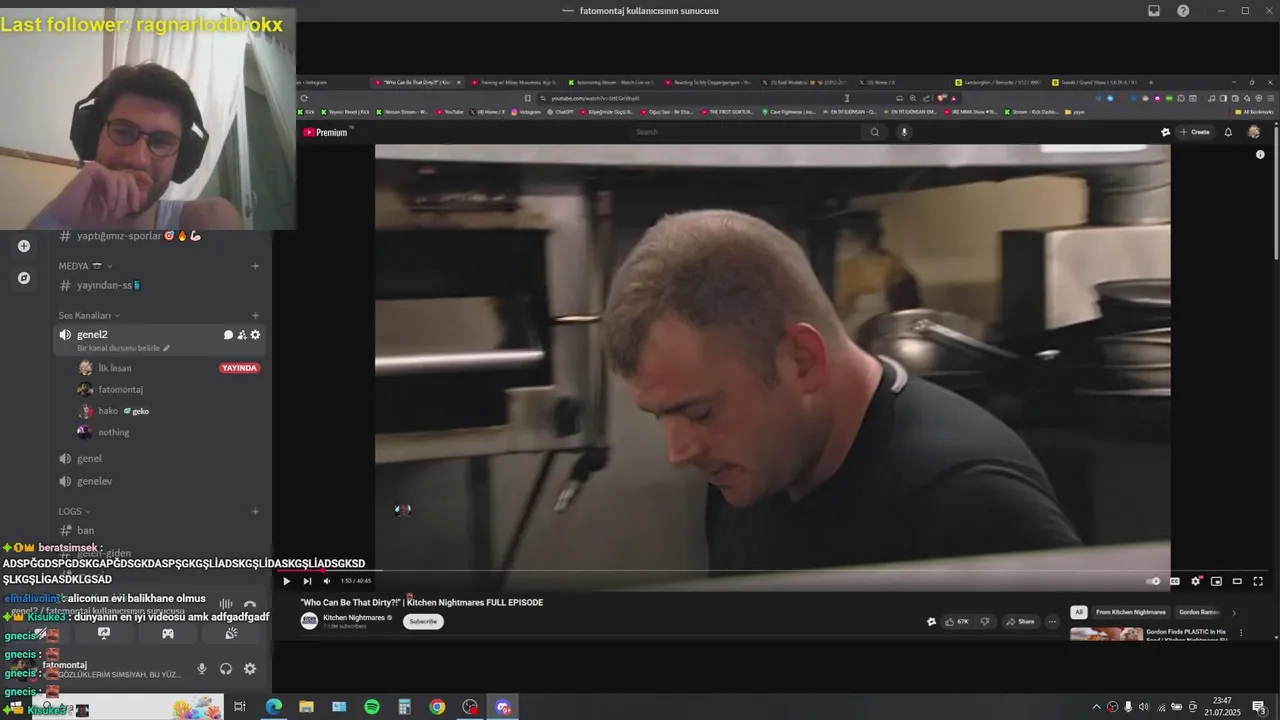This screenshot has width=1280, height=720.
Task: Open Discord inbox icon in title bar
Action: pos(1154,11)
